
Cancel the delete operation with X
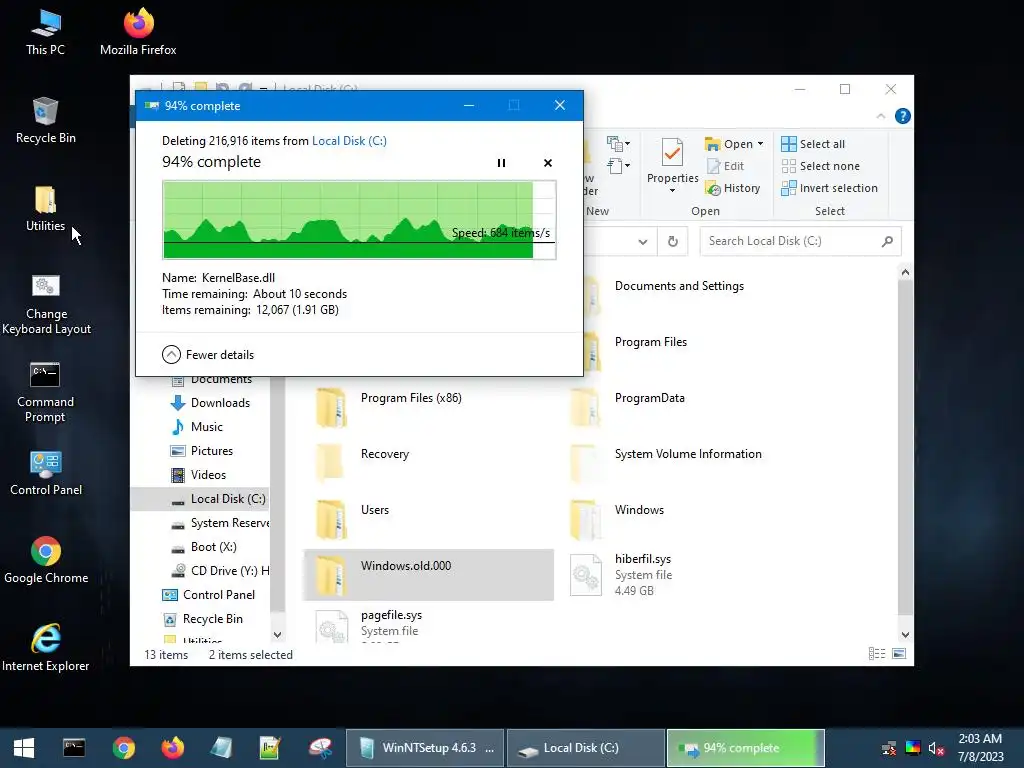click(x=548, y=163)
